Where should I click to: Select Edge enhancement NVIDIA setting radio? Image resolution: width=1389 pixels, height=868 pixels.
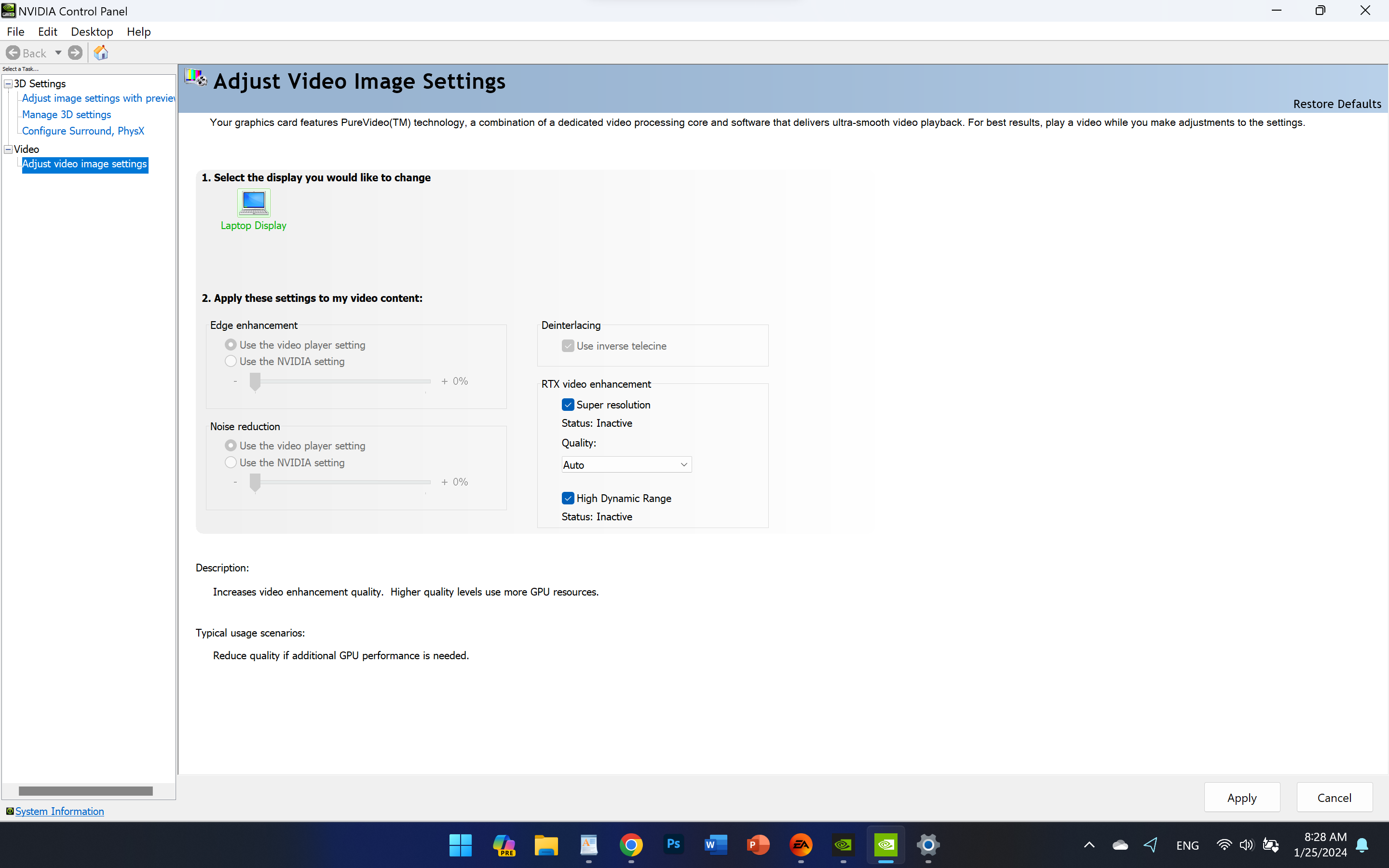[230, 361]
